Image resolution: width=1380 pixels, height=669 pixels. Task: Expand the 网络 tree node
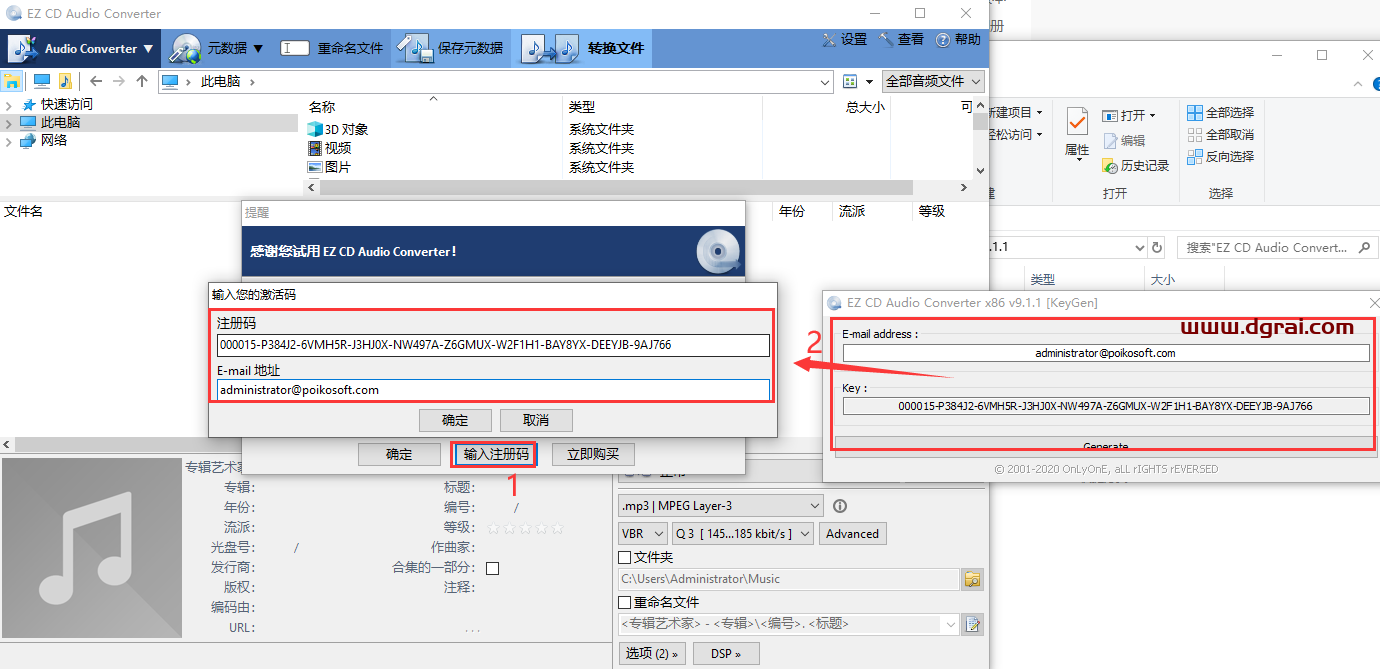[x=9, y=141]
